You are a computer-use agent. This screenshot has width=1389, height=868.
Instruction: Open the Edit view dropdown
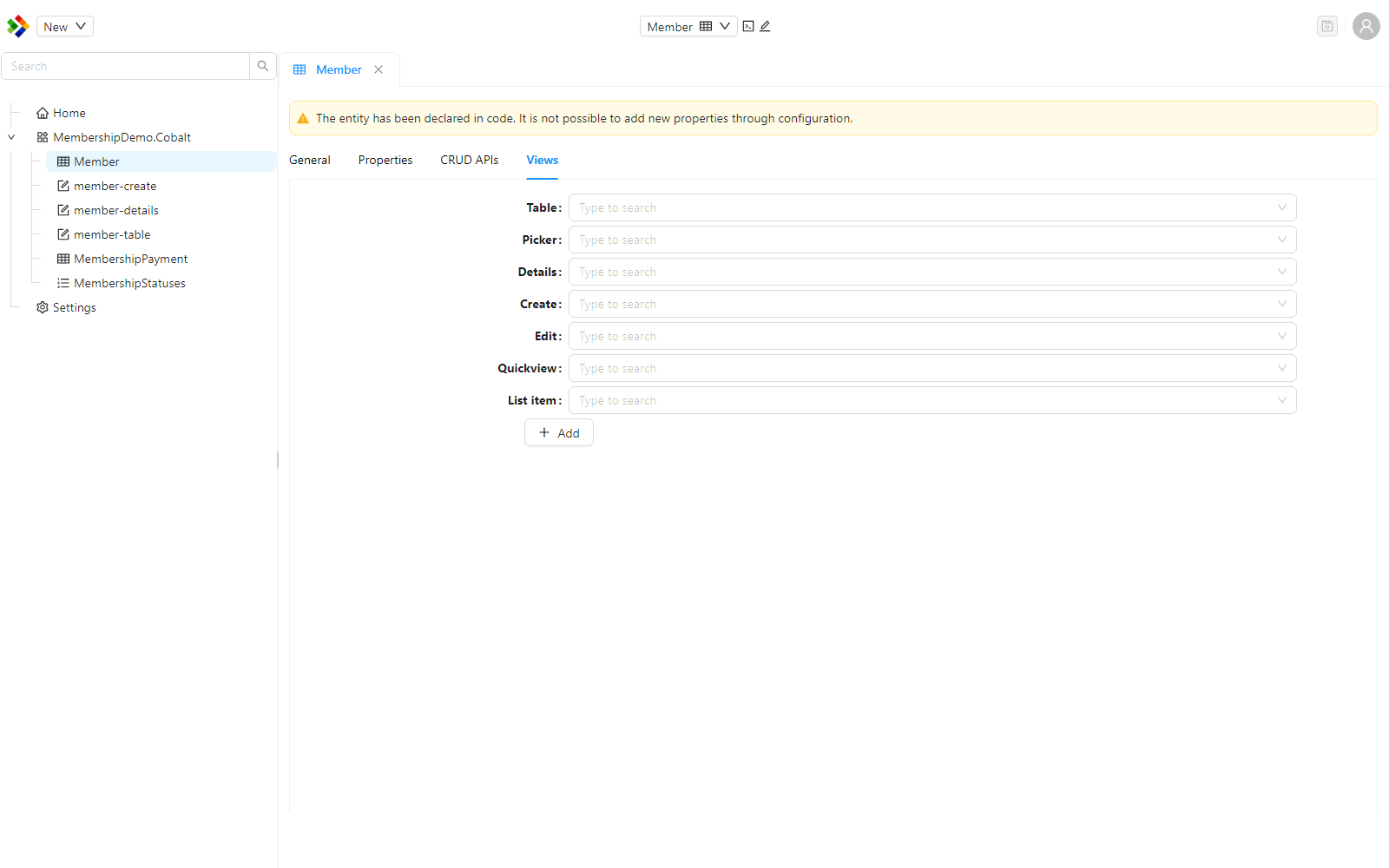(932, 336)
